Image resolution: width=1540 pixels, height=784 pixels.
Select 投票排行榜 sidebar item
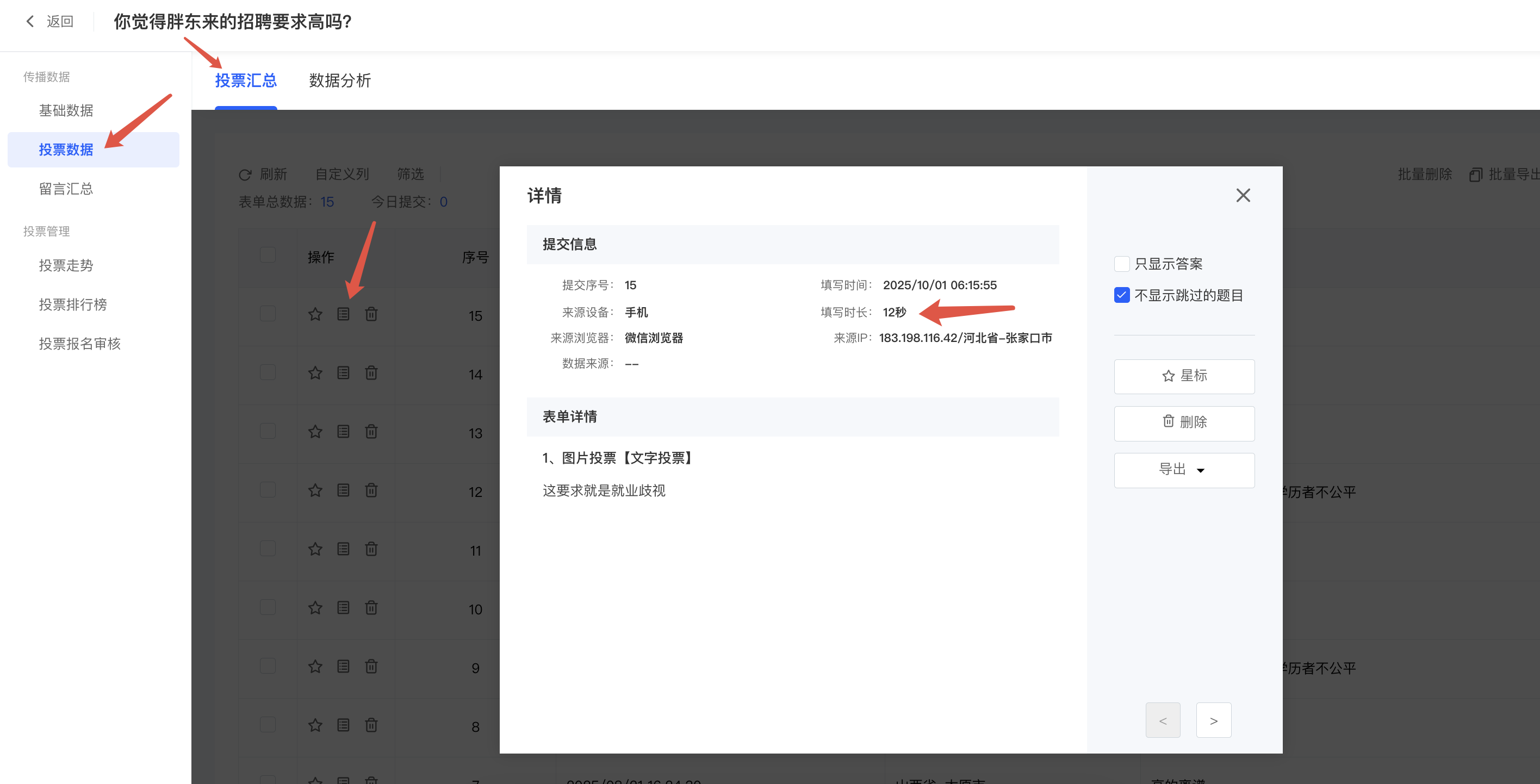pyautogui.click(x=73, y=304)
